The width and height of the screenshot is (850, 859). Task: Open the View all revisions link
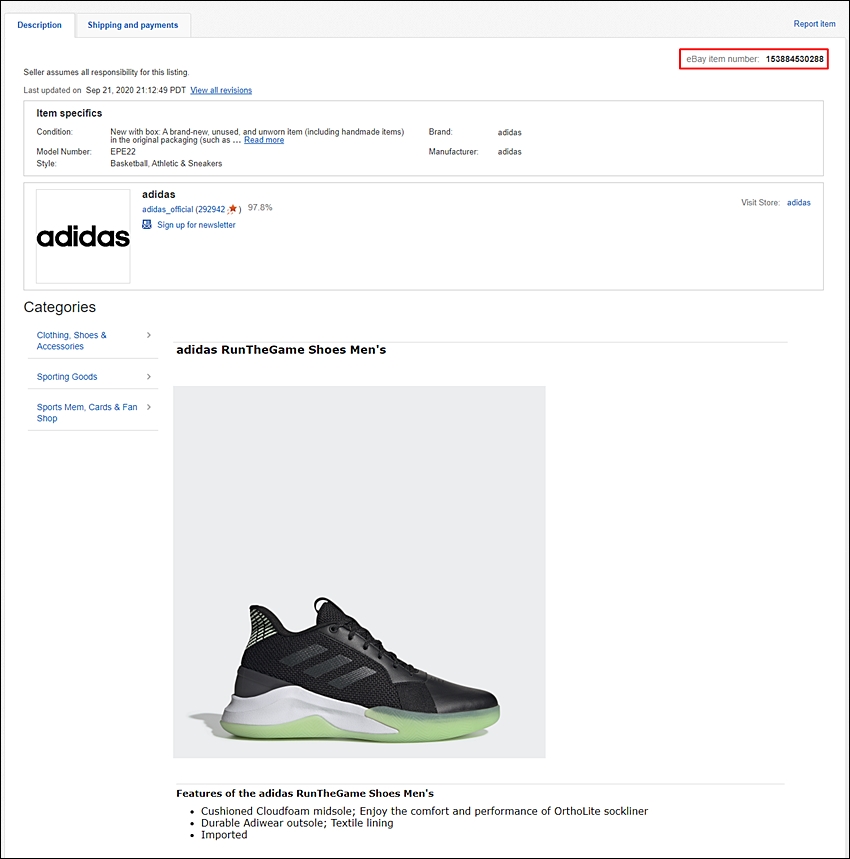pos(221,90)
